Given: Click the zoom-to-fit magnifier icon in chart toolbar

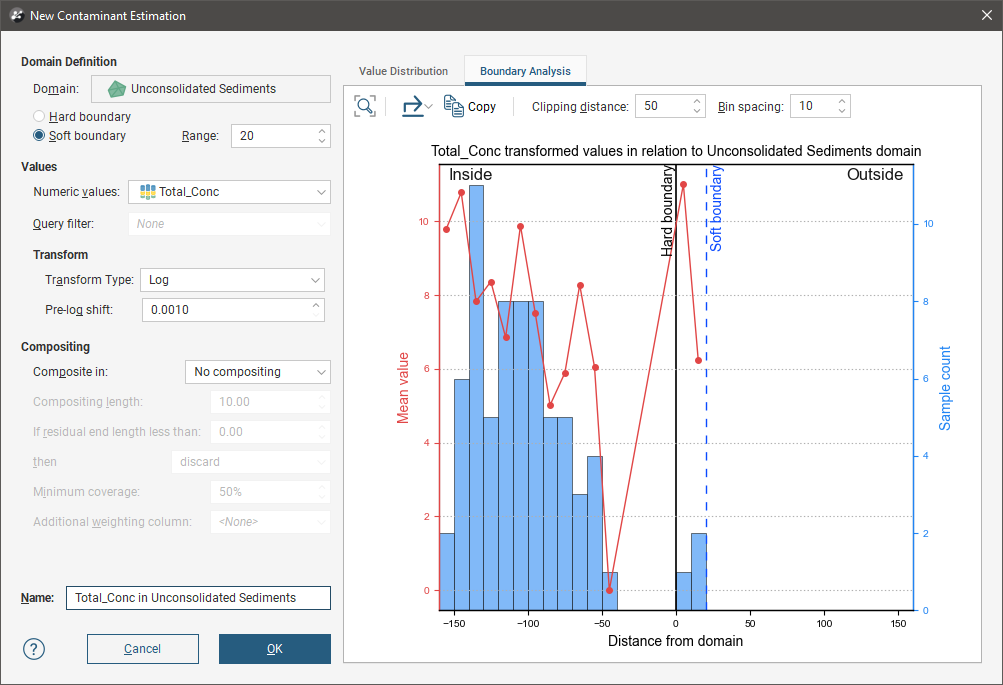Looking at the screenshot, I should 365,106.
